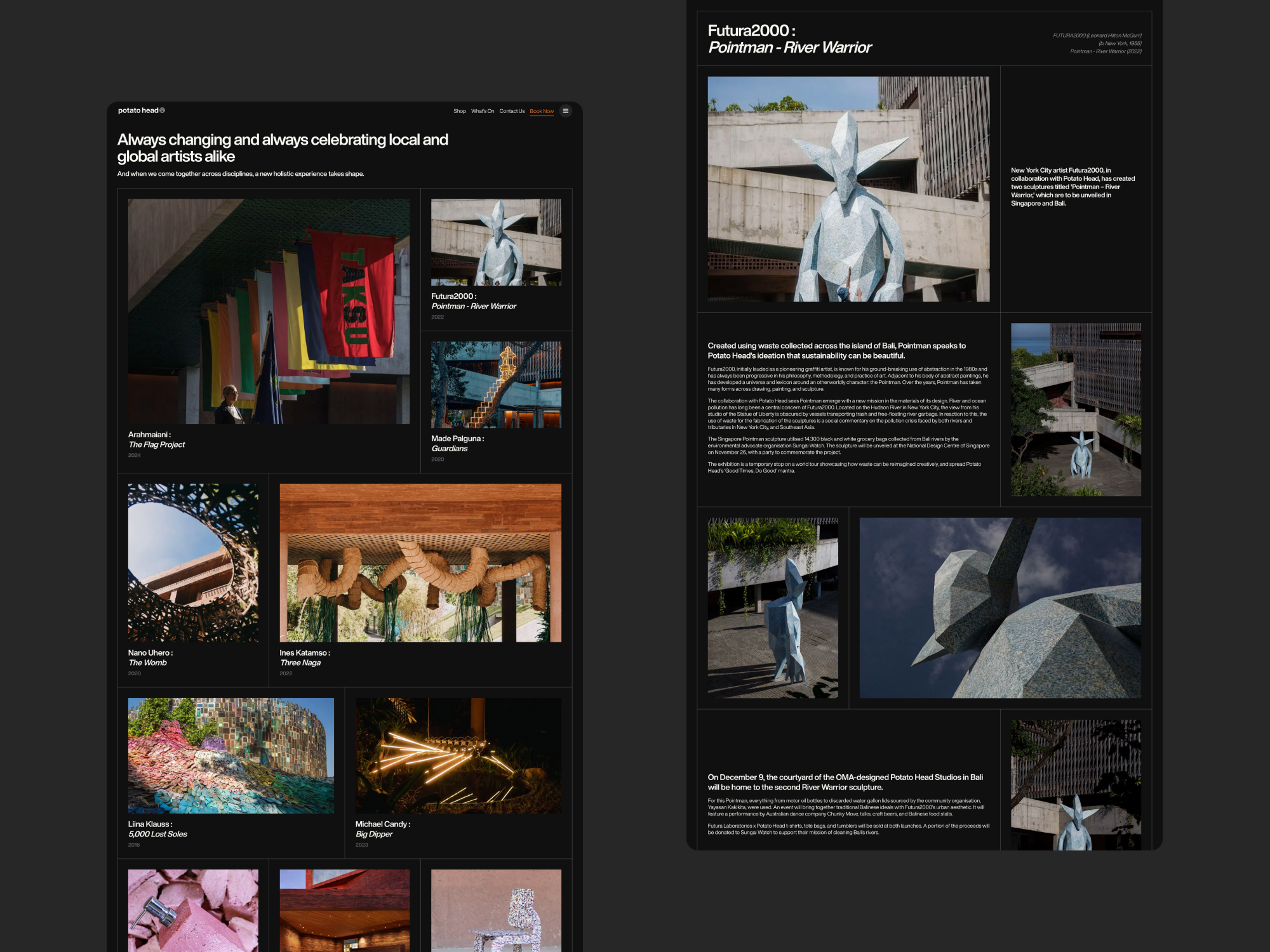Open the Ines Katamso Three Naga thumbnail
1270x952 pixels.
(x=420, y=563)
